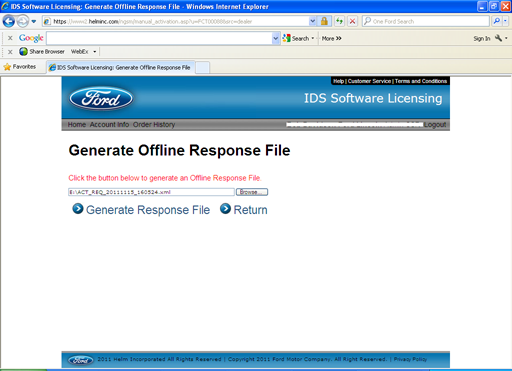Open Account Info in navigation bar

pos(109,124)
